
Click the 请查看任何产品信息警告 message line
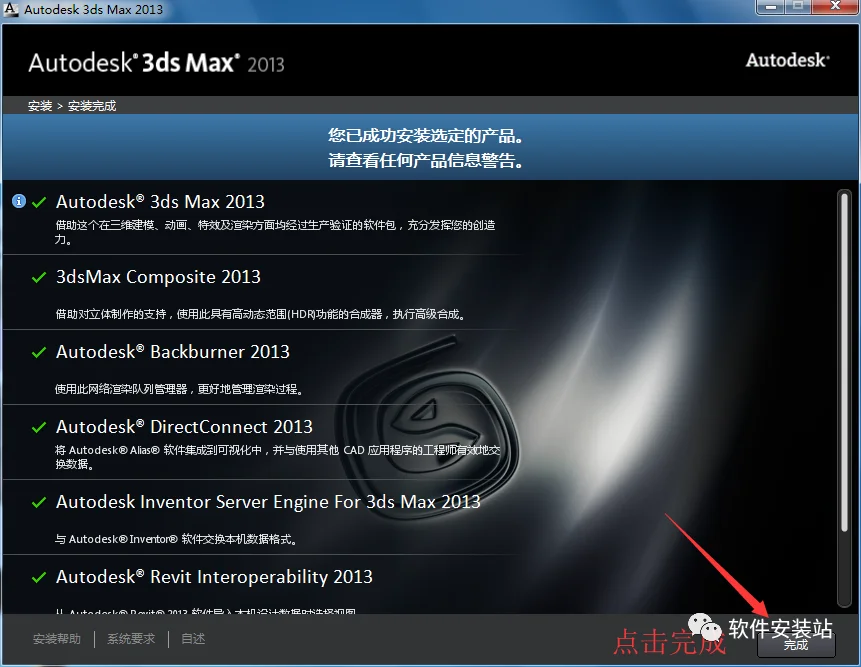[425, 160]
